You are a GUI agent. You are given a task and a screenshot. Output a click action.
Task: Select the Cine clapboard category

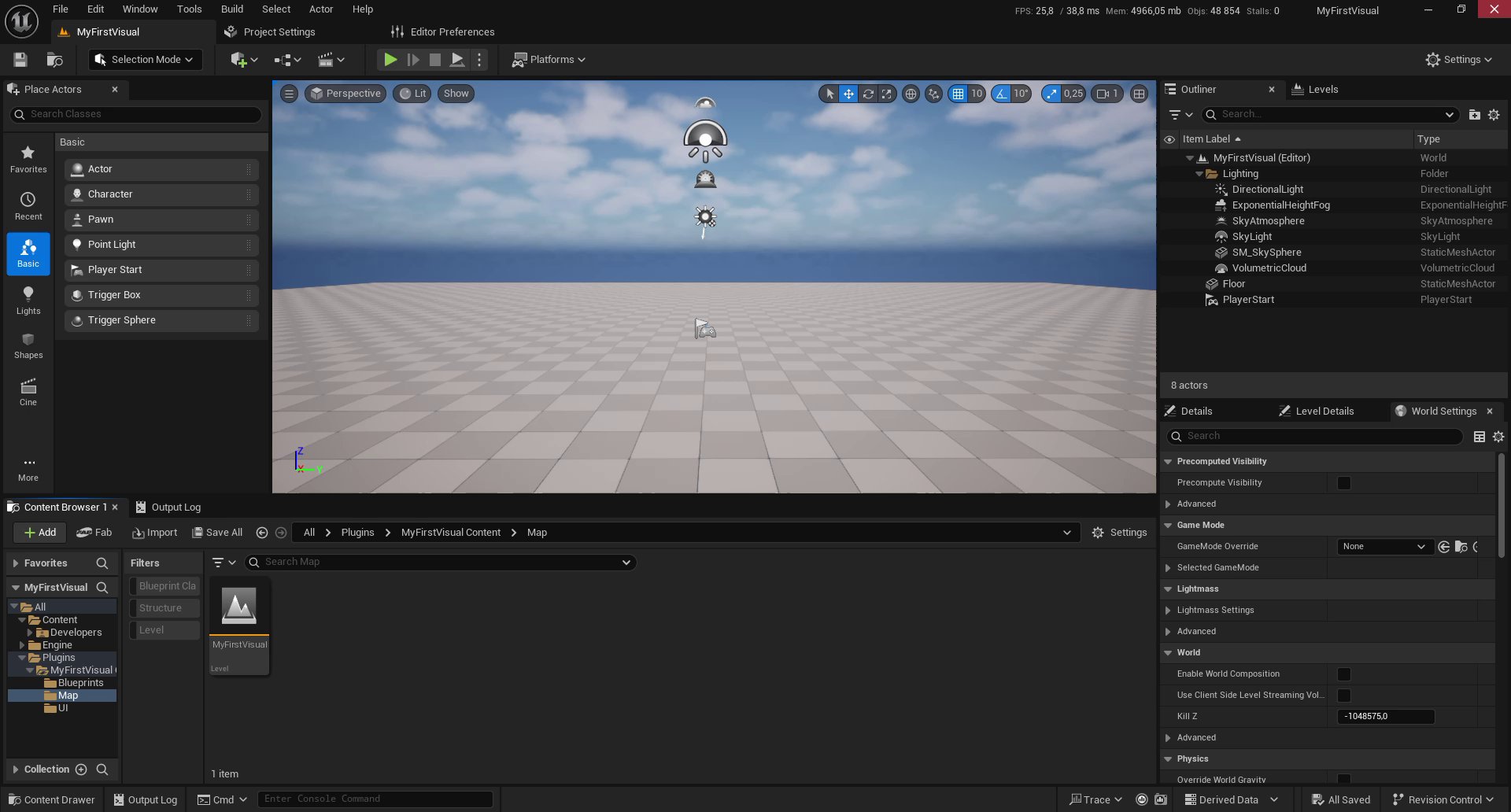(28, 392)
